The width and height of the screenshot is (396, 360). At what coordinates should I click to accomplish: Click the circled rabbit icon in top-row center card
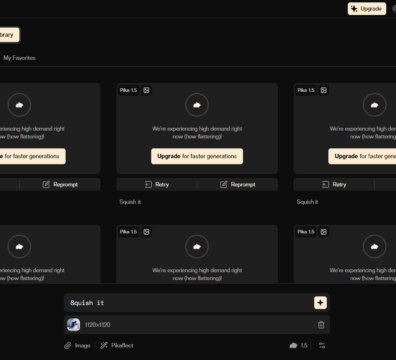[x=197, y=105]
